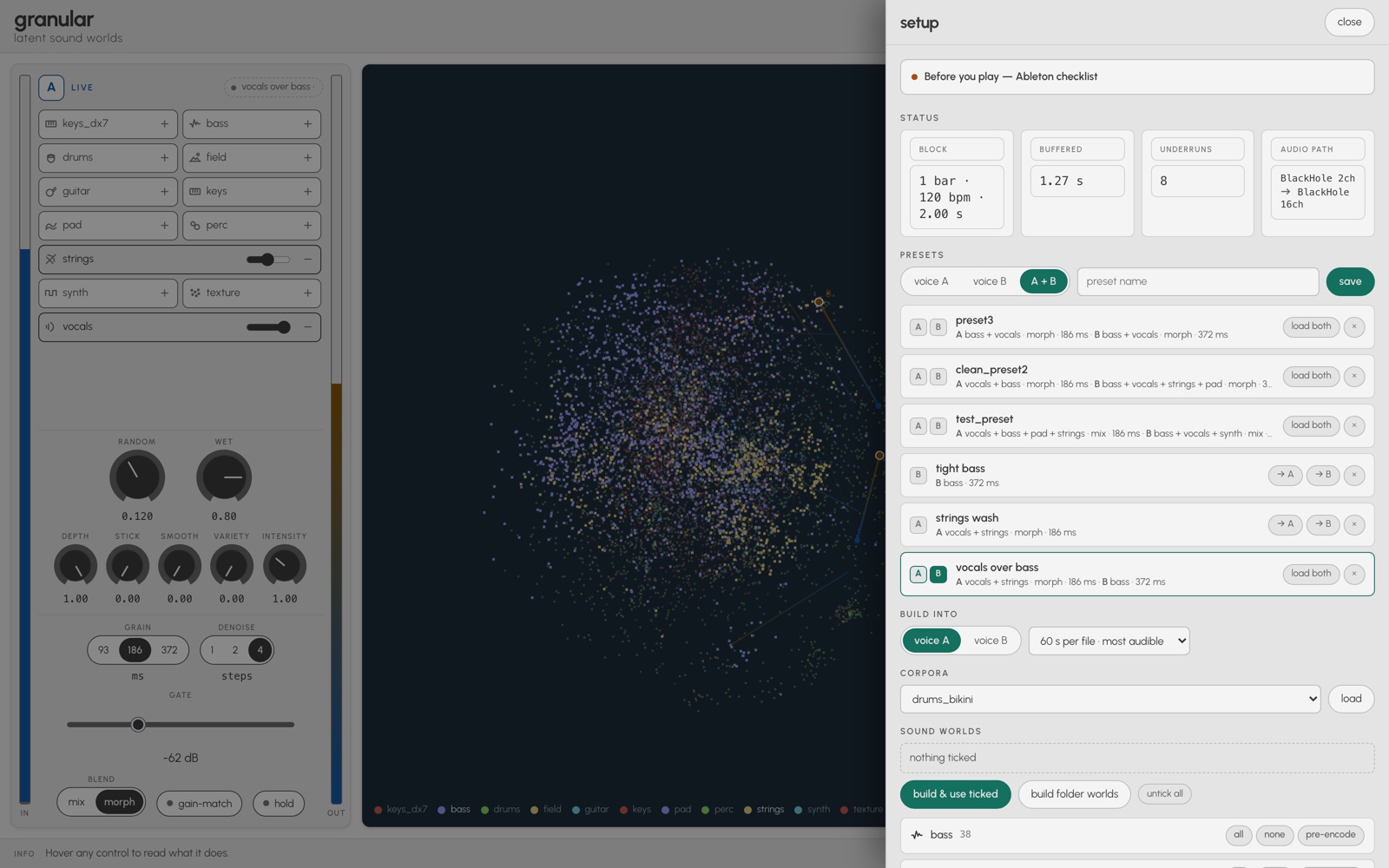Viewport: 1389px width, 868px height.
Task: Open the drums_bikini corpora dropdown
Action: [x=1110, y=700]
